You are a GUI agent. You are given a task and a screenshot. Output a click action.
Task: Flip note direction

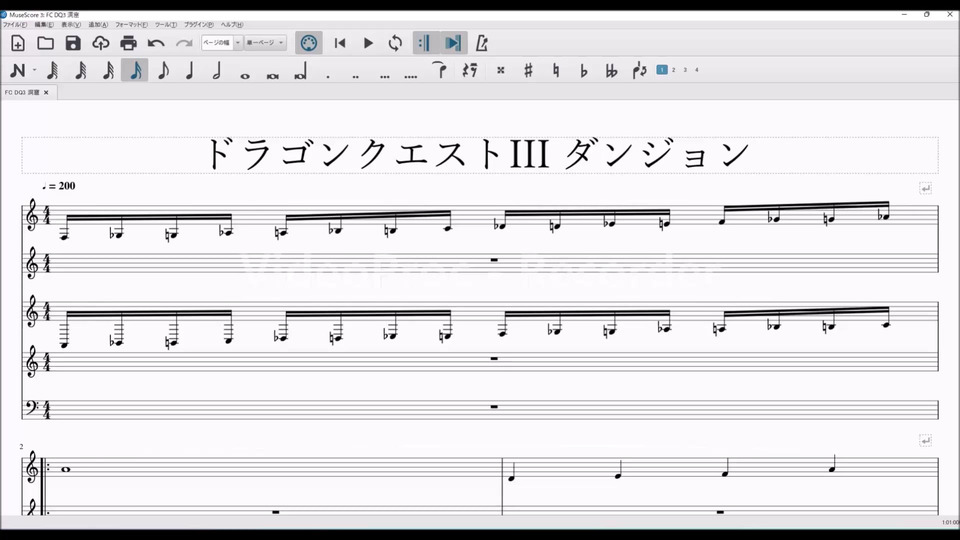(x=639, y=70)
